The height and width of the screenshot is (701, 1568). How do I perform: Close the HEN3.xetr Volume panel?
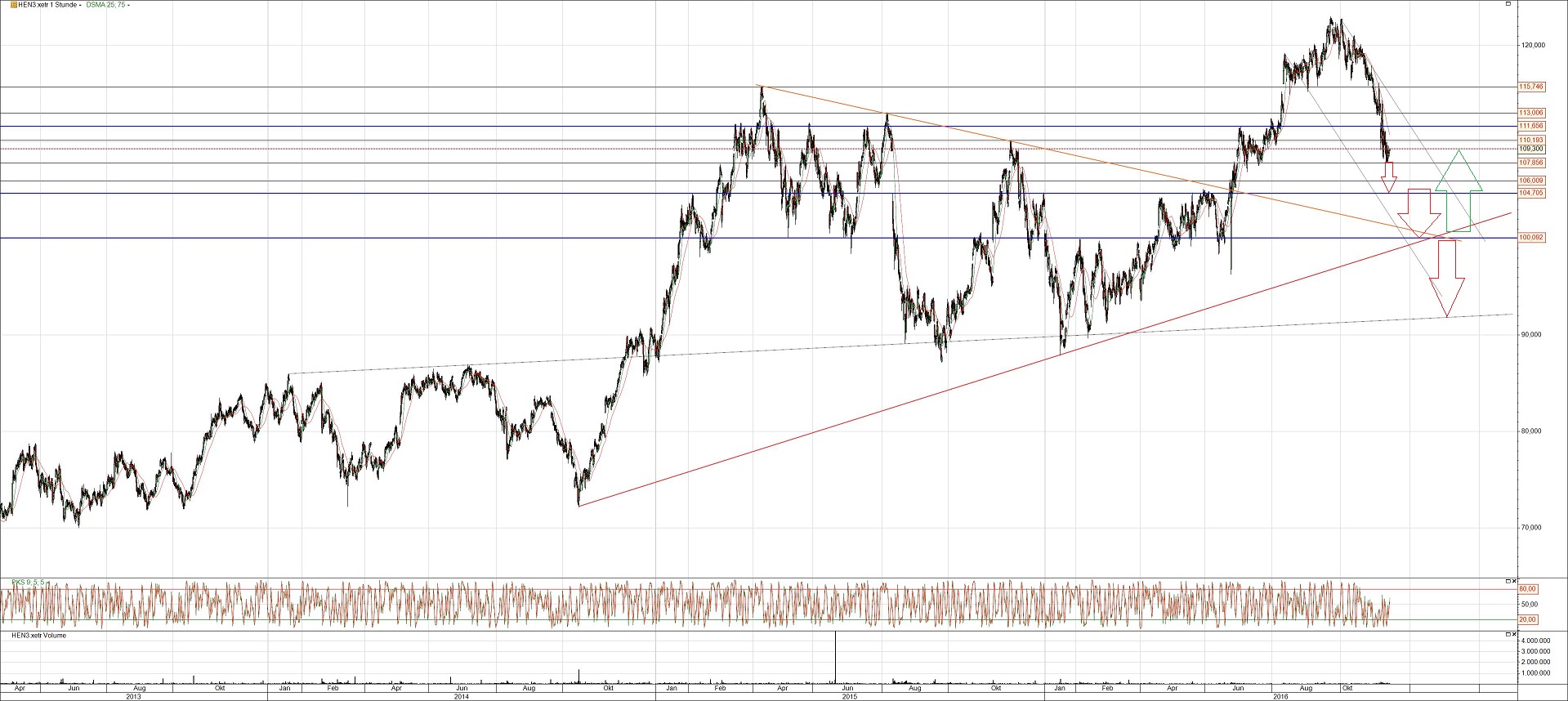pos(1516,635)
